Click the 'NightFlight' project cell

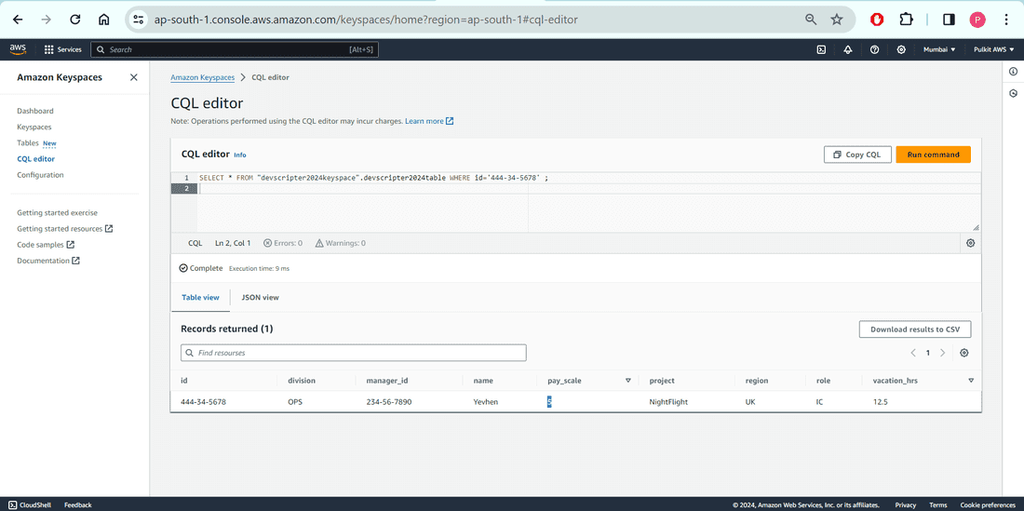tap(668, 402)
